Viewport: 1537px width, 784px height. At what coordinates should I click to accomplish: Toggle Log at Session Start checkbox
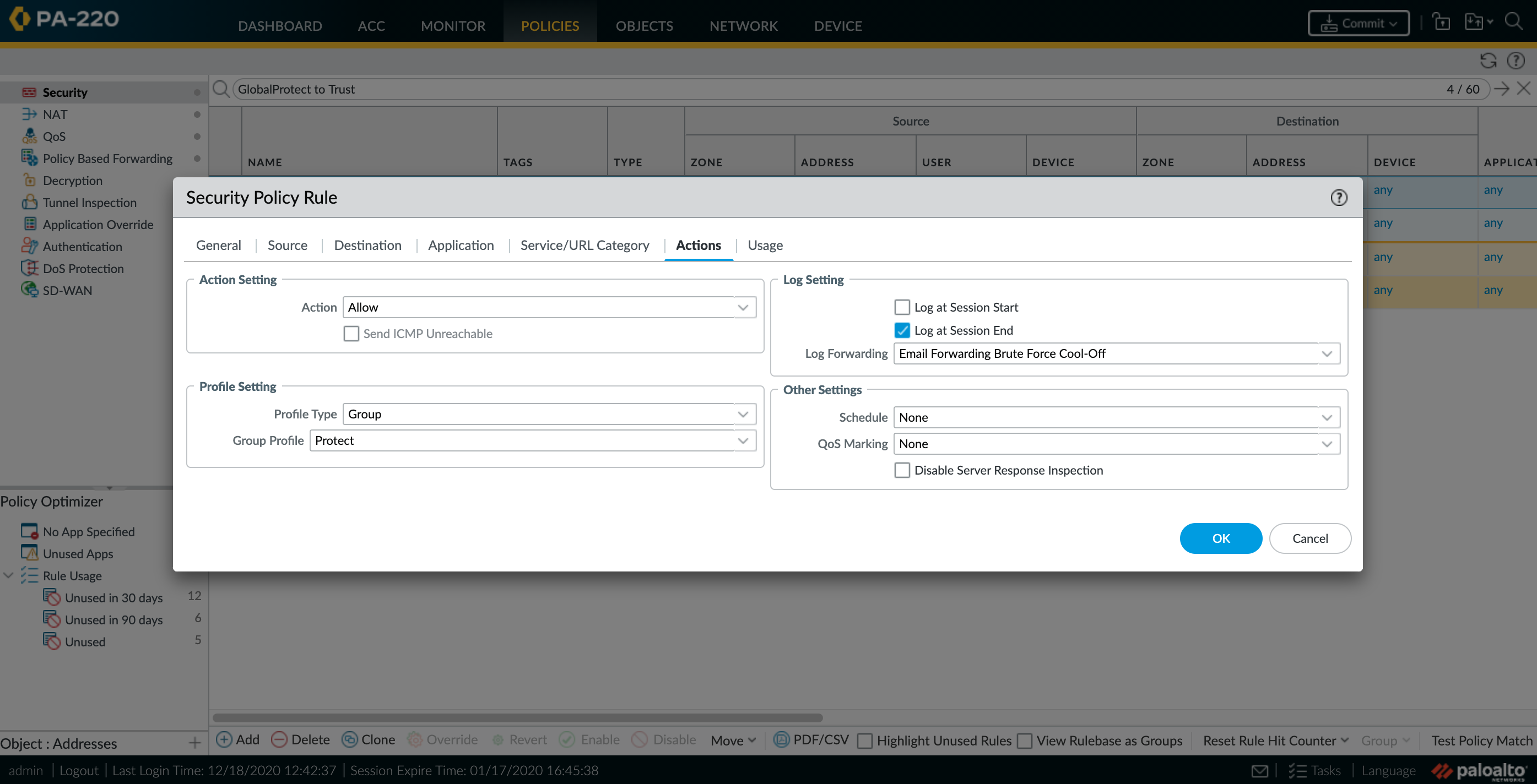(902, 307)
